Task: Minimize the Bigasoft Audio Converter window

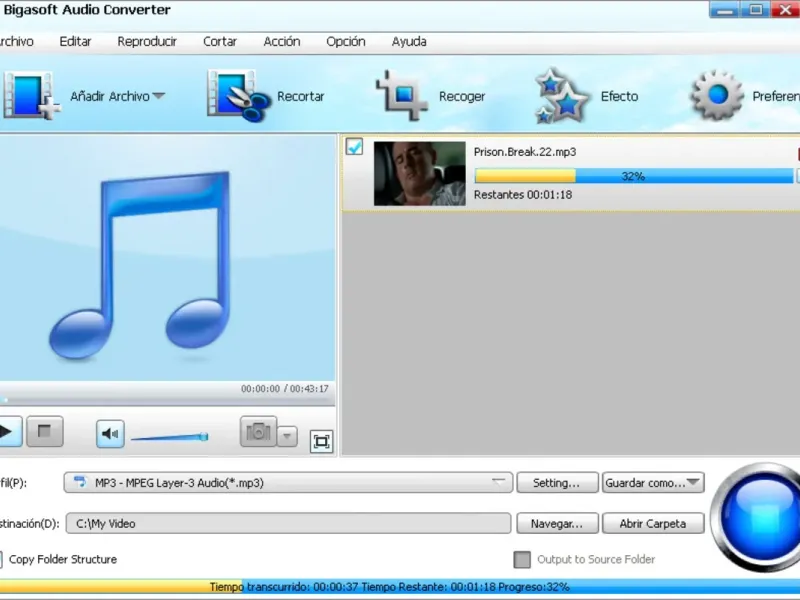Action: [x=725, y=10]
